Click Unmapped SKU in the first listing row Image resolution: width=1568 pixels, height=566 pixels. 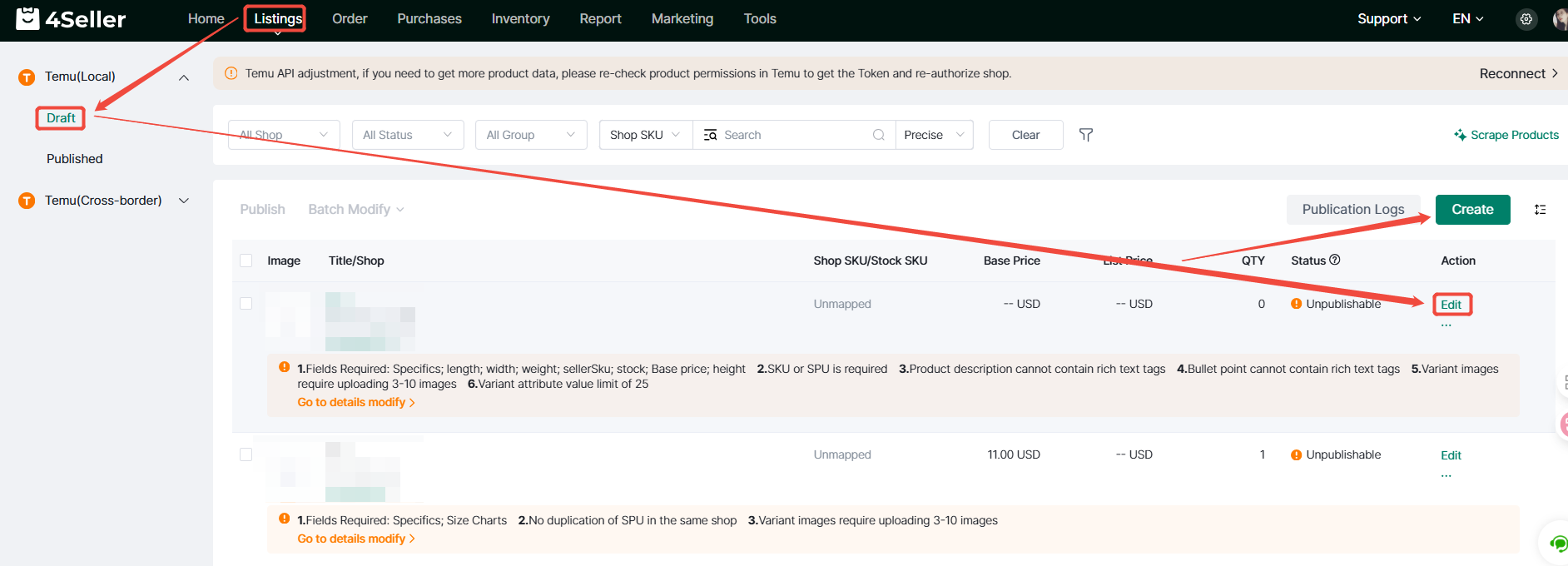tap(842, 304)
